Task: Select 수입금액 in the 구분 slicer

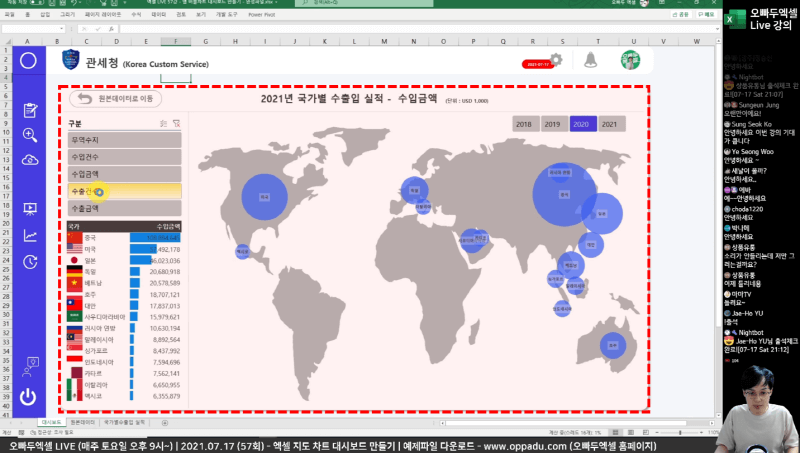Action: 125,174
